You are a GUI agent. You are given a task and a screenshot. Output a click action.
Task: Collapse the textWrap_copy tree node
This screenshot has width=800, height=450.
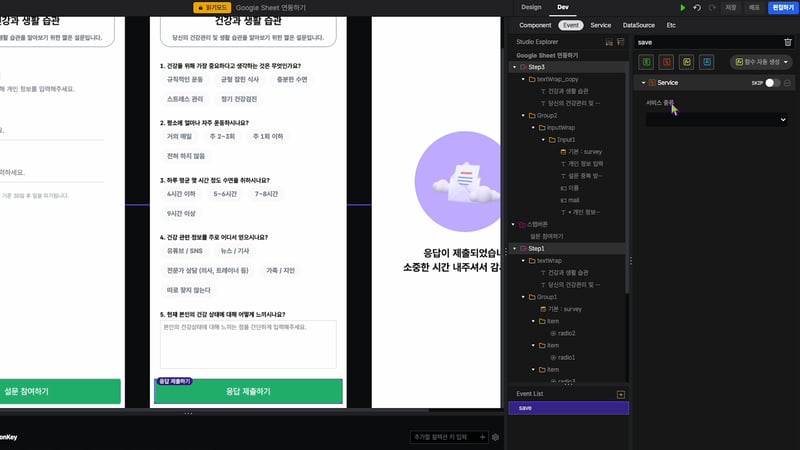click(523, 79)
